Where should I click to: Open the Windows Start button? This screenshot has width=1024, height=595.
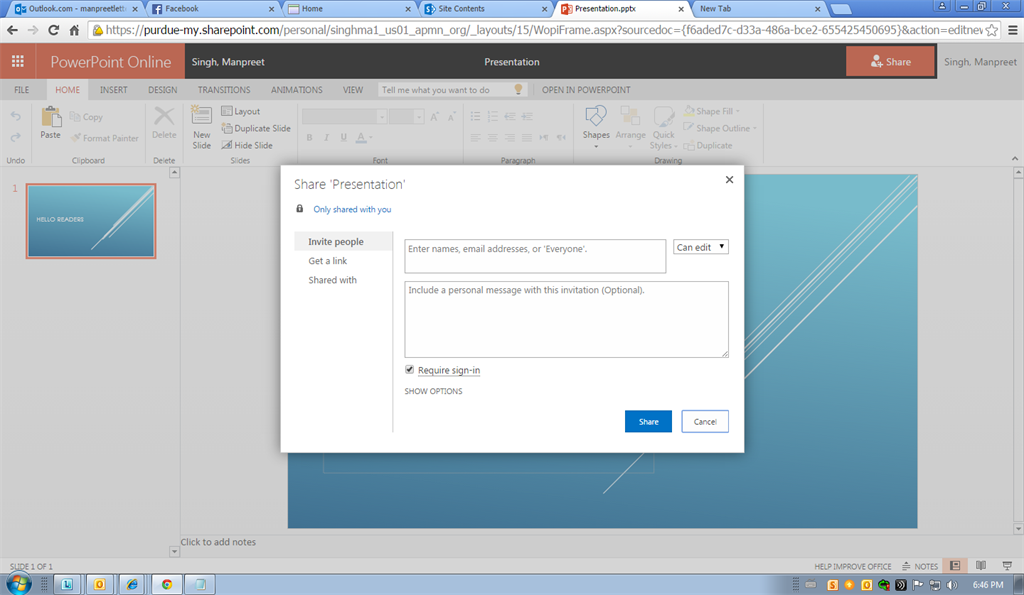coord(18,583)
